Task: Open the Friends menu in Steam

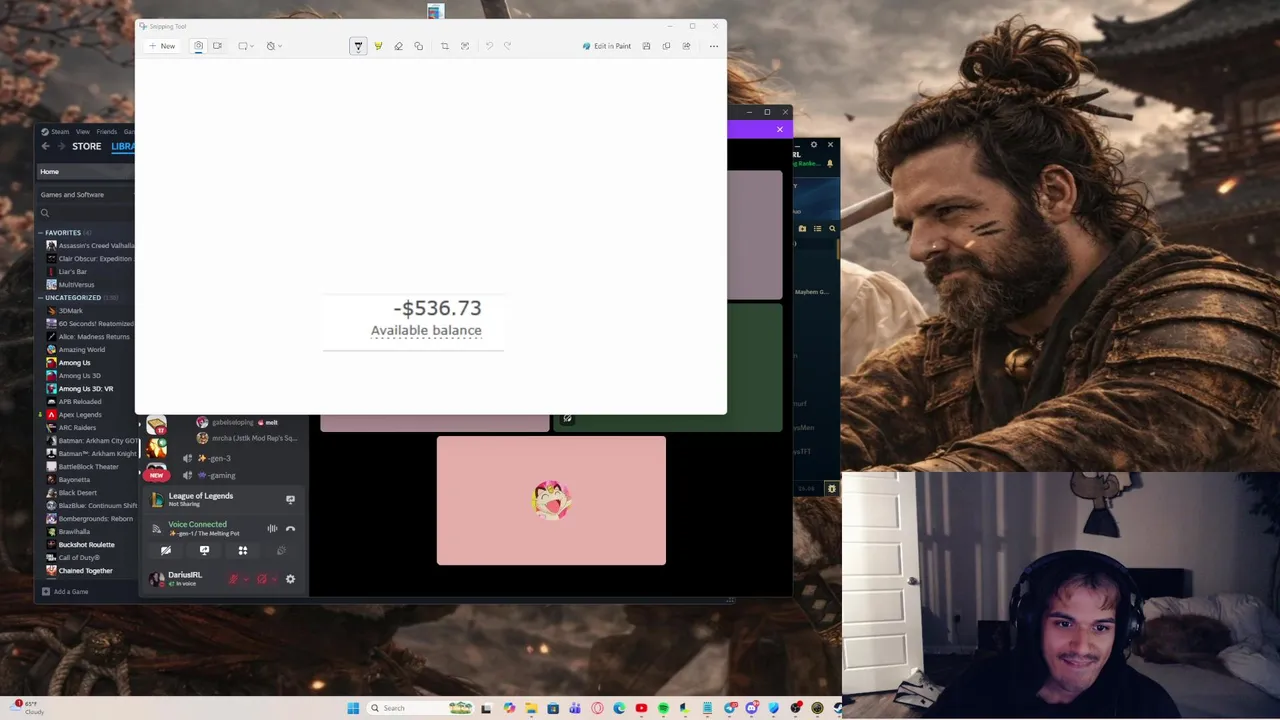Action: [x=106, y=131]
